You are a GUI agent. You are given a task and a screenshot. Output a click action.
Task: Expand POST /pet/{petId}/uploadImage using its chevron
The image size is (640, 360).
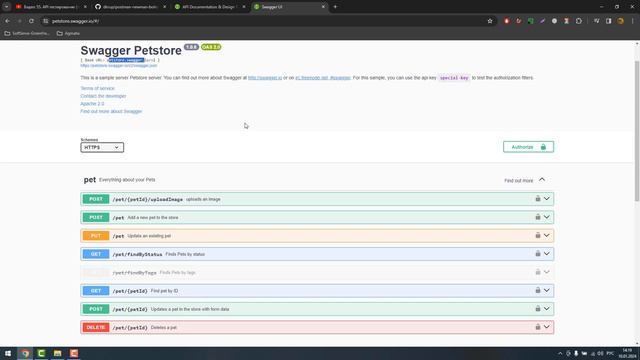click(x=547, y=199)
